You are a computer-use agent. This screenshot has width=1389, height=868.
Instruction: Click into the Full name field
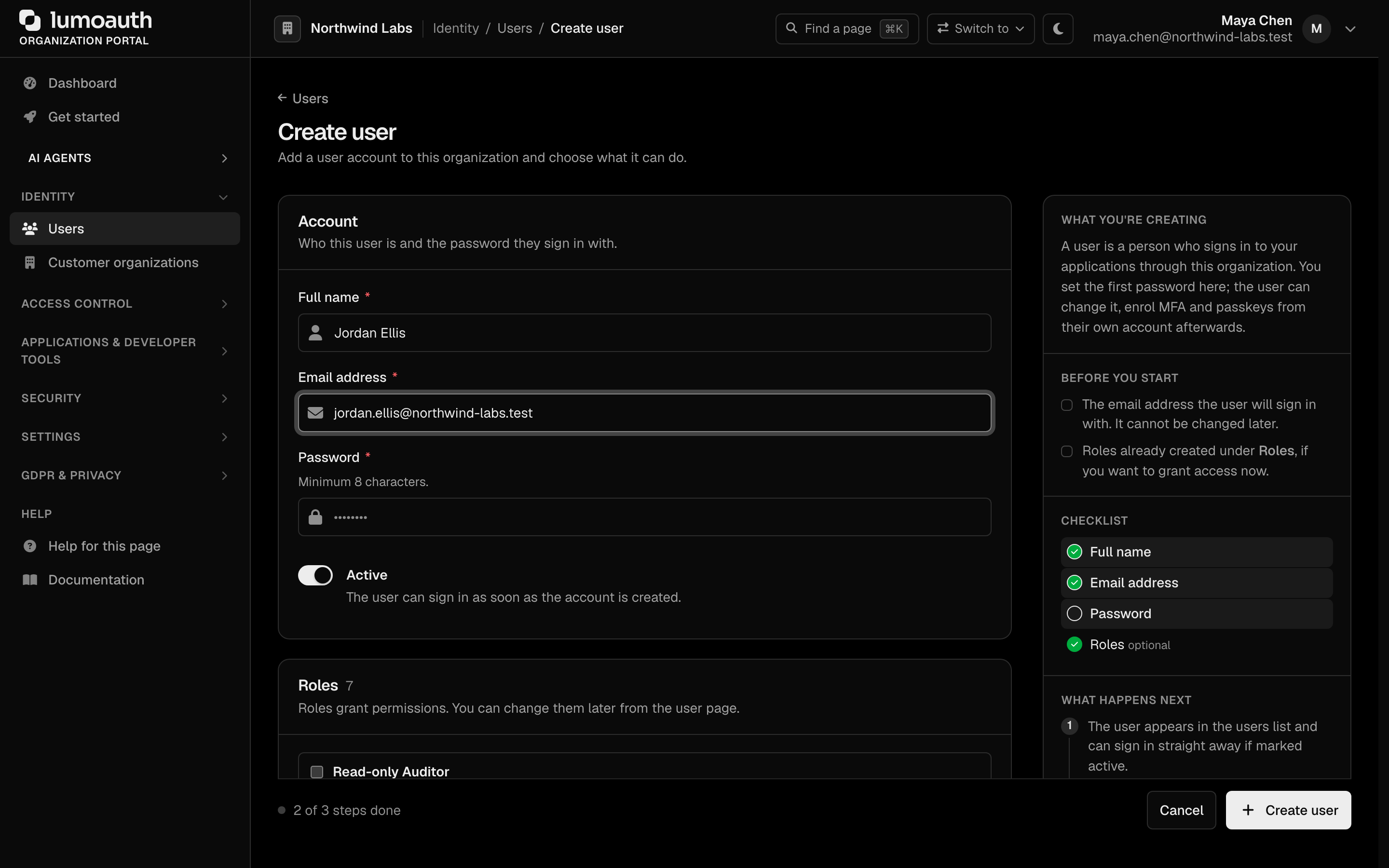coord(644,332)
